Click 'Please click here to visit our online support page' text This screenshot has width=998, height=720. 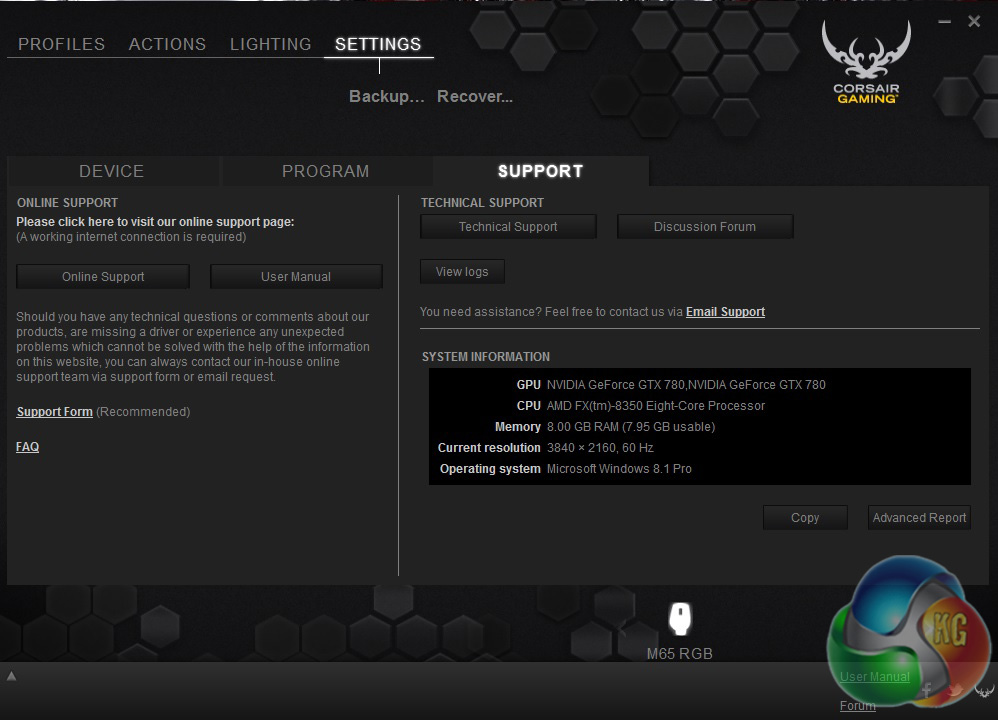tap(155, 222)
